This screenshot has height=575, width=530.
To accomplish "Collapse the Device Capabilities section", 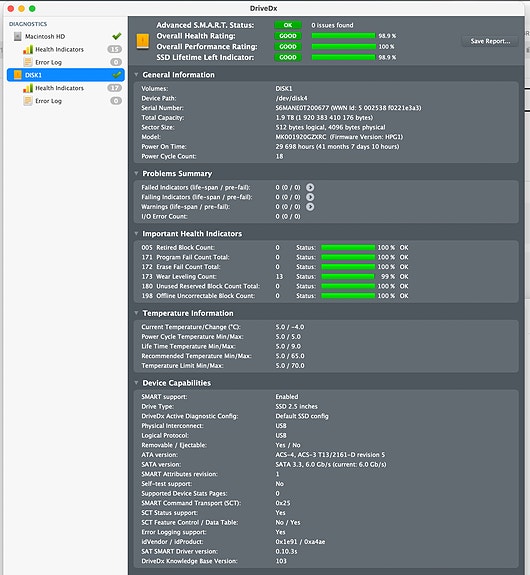I will click(136, 383).
